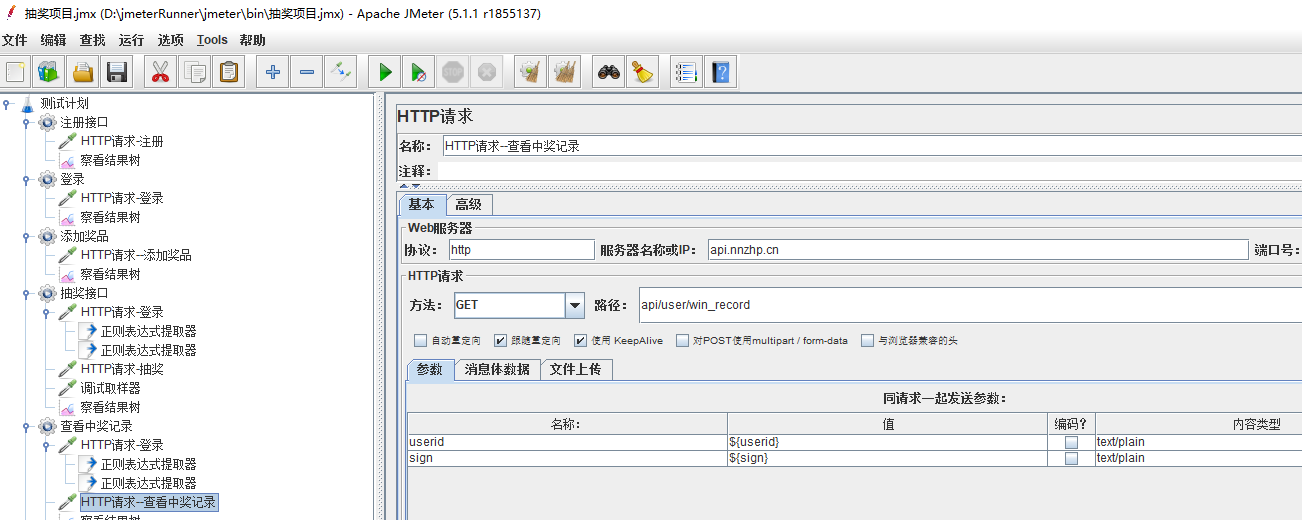
Task: Select the 参数 tab
Action: [x=430, y=369]
